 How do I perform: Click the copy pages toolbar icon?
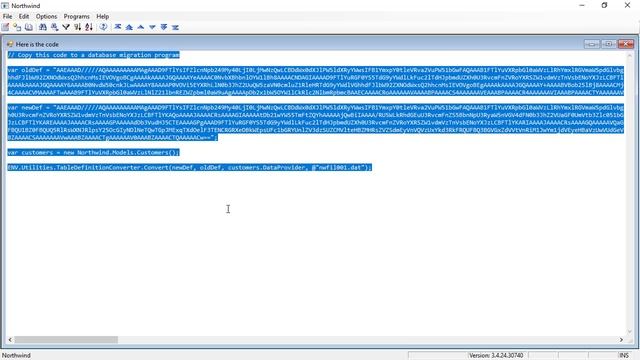[29, 27]
